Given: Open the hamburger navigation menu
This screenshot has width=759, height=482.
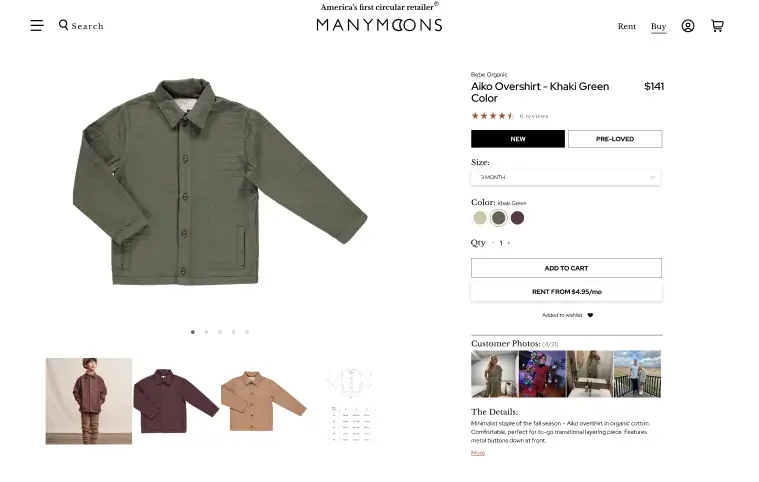Looking at the screenshot, I should [37, 25].
